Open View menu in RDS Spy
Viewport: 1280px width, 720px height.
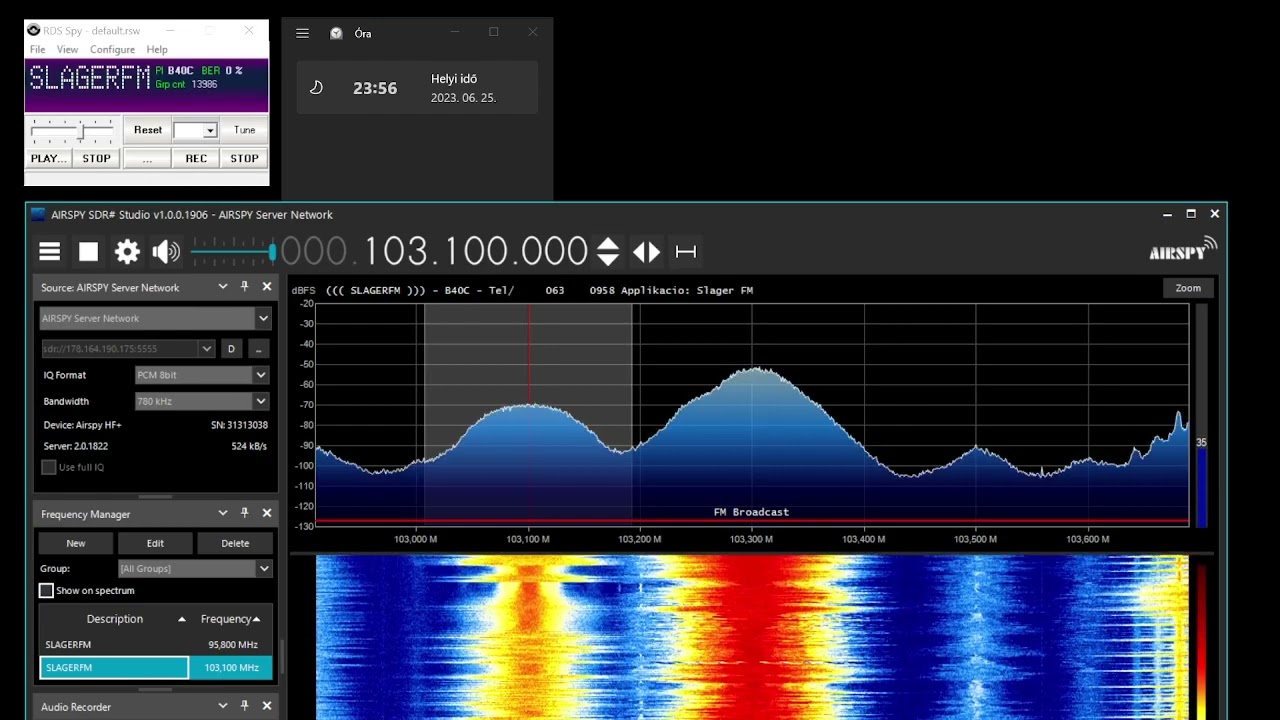point(67,49)
